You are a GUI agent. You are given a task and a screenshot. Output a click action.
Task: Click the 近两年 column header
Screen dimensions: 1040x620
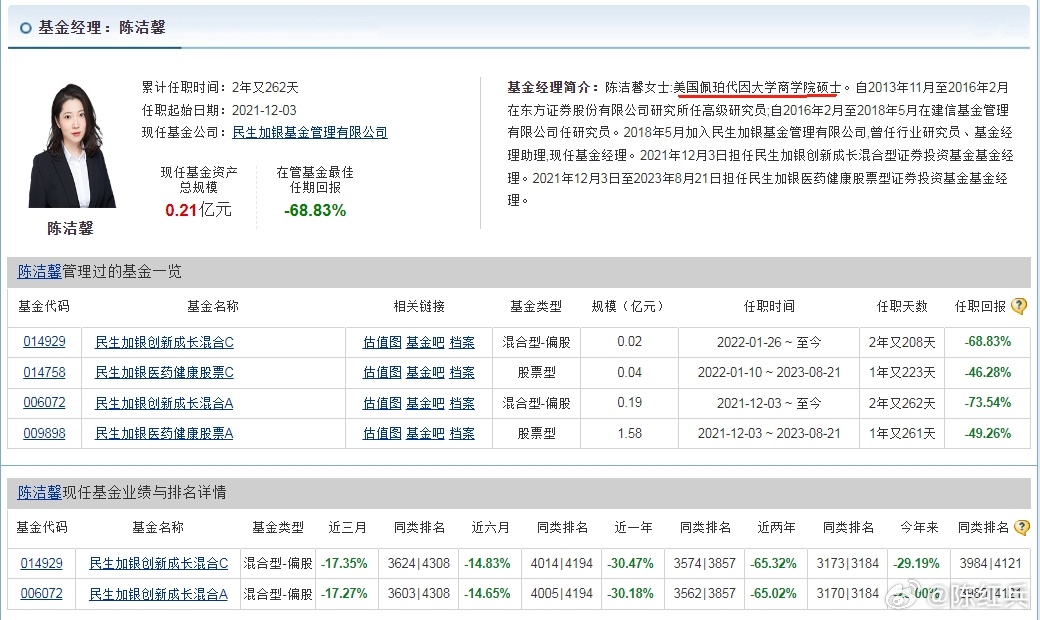coord(777,528)
